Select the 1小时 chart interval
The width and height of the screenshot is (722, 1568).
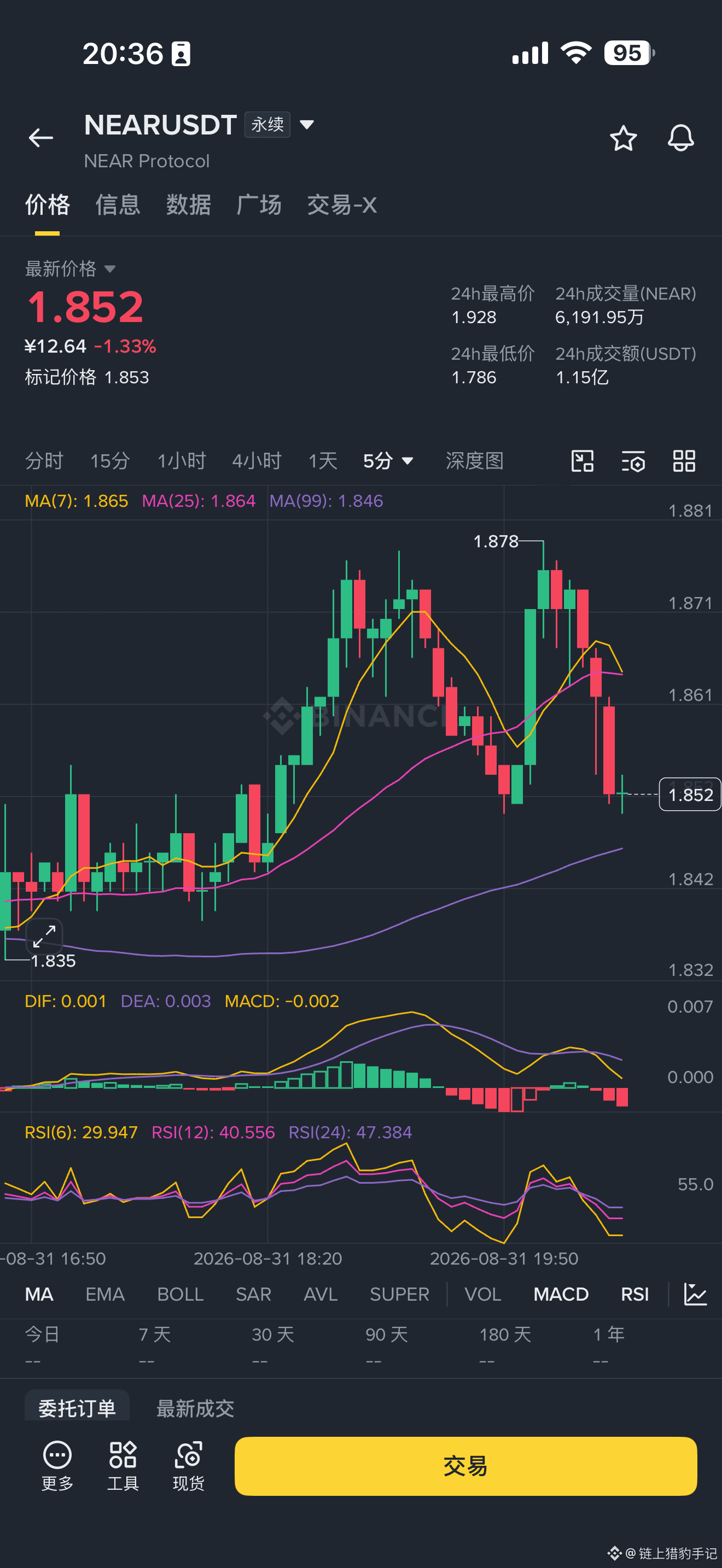point(182,461)
